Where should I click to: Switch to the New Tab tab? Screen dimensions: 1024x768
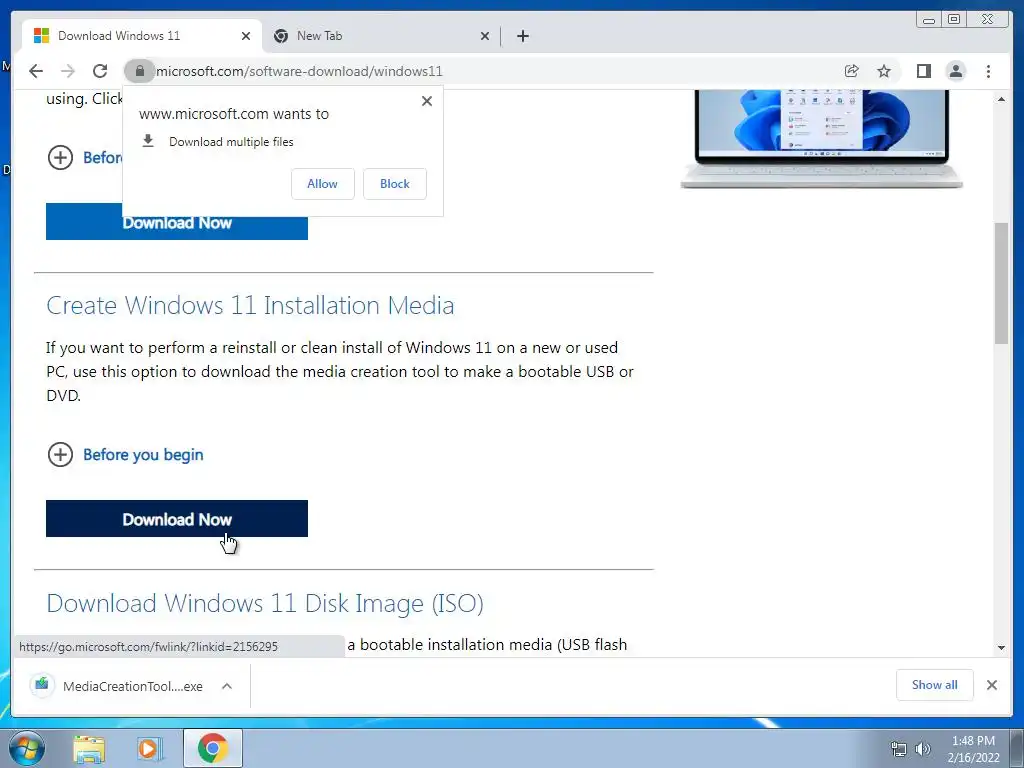point(381,36)
